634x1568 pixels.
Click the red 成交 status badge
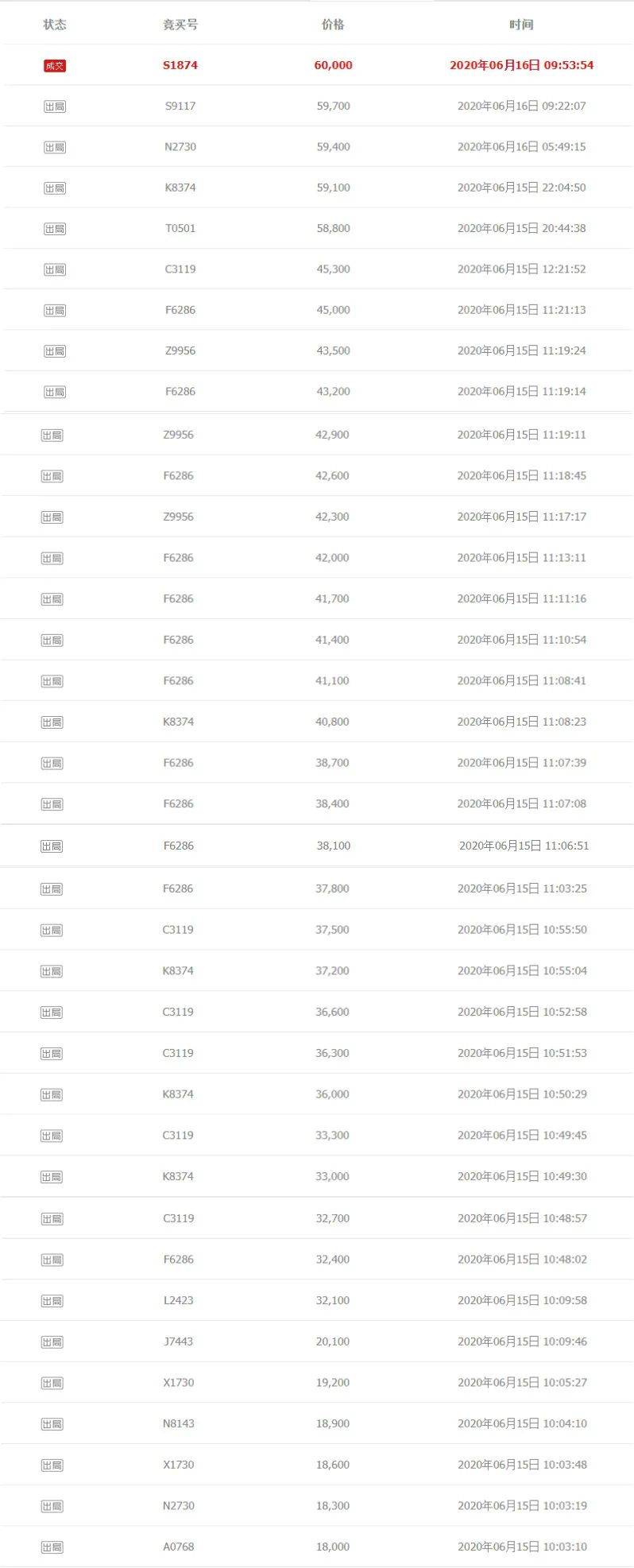[x=55, y=65]
